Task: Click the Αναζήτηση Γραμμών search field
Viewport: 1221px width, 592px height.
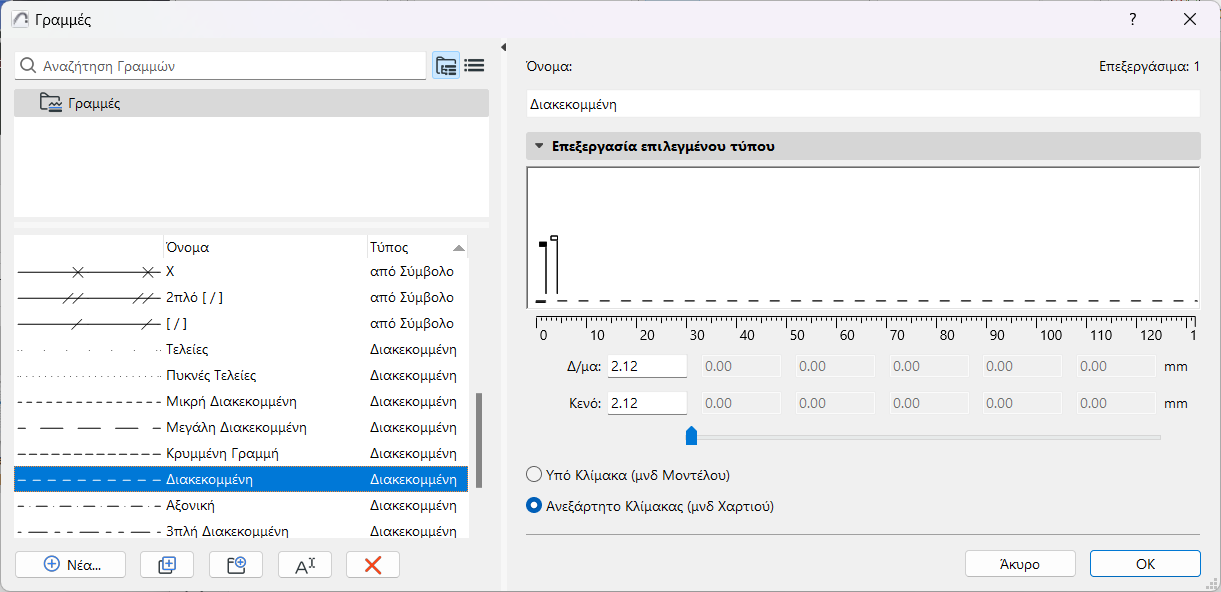Action: pos(220,66)
